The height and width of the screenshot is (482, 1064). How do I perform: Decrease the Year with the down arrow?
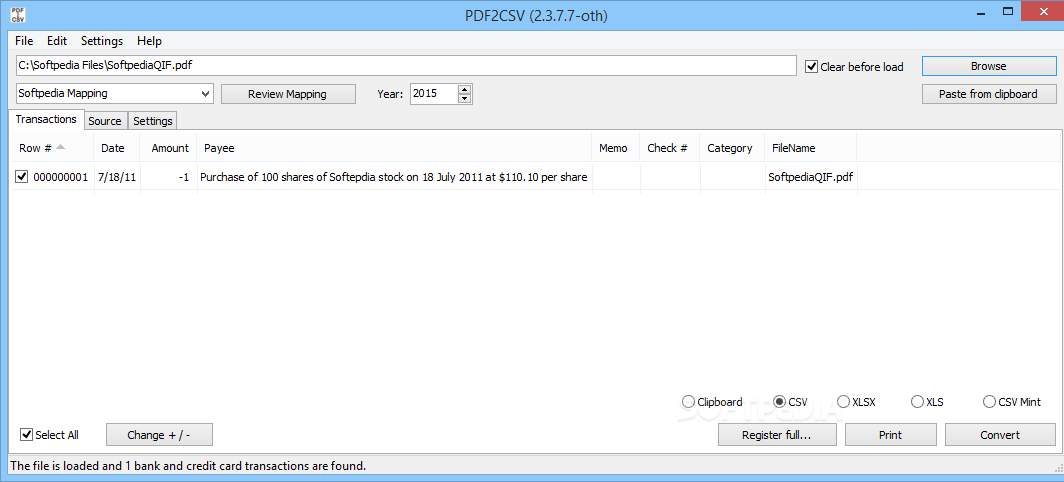click(x=464, y=98)
